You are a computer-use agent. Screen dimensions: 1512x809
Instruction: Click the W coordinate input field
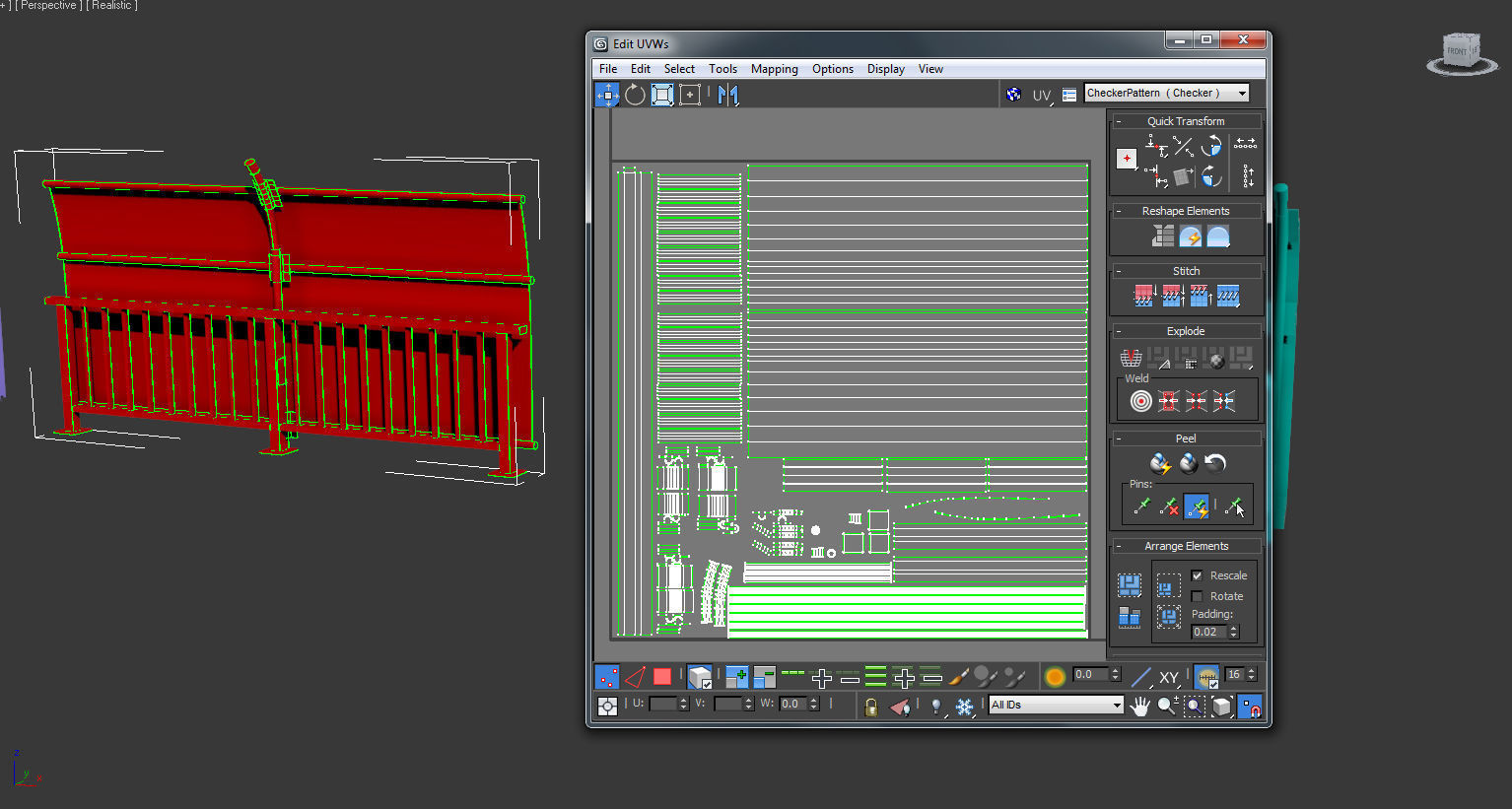tap(792, 704)
